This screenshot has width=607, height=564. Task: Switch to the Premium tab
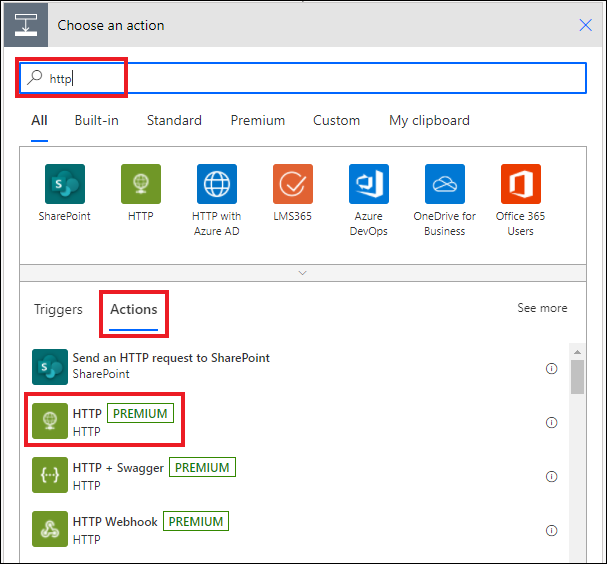pos(258,120)
